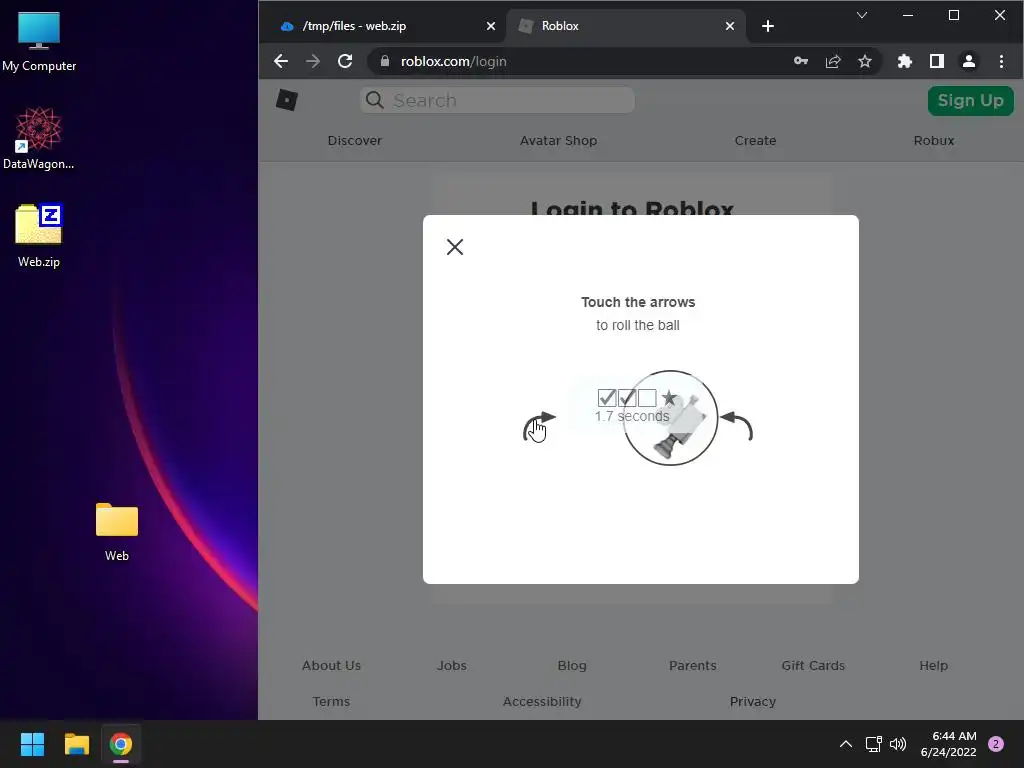Go forward to the next page
This screenshot has height=768, width=1024.
313,61
